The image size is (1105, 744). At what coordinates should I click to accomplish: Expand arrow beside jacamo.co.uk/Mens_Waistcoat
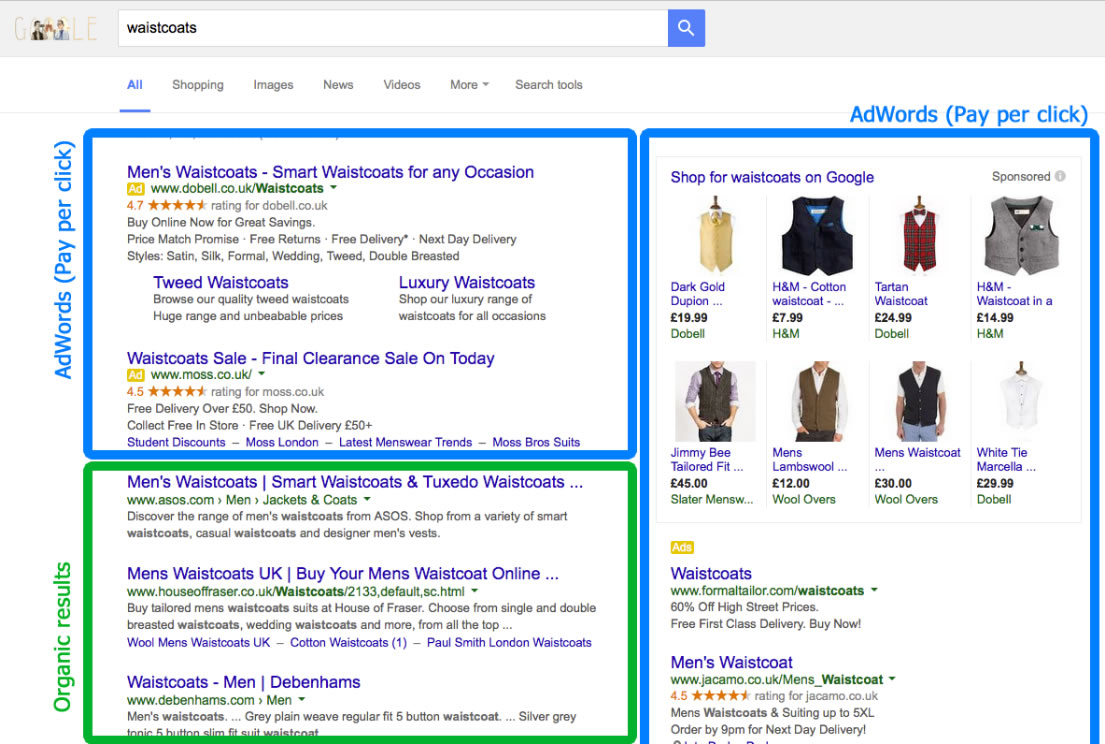pyautogui.click(x=892, y=678)
